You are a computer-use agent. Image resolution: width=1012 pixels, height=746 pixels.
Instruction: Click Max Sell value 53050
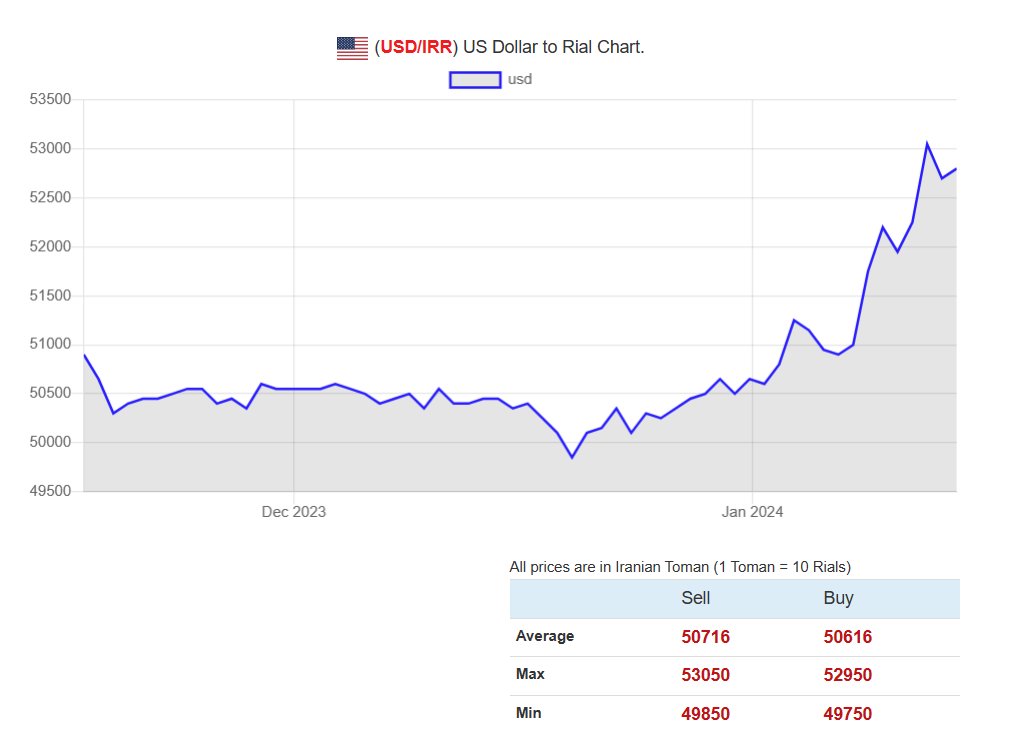705,675
